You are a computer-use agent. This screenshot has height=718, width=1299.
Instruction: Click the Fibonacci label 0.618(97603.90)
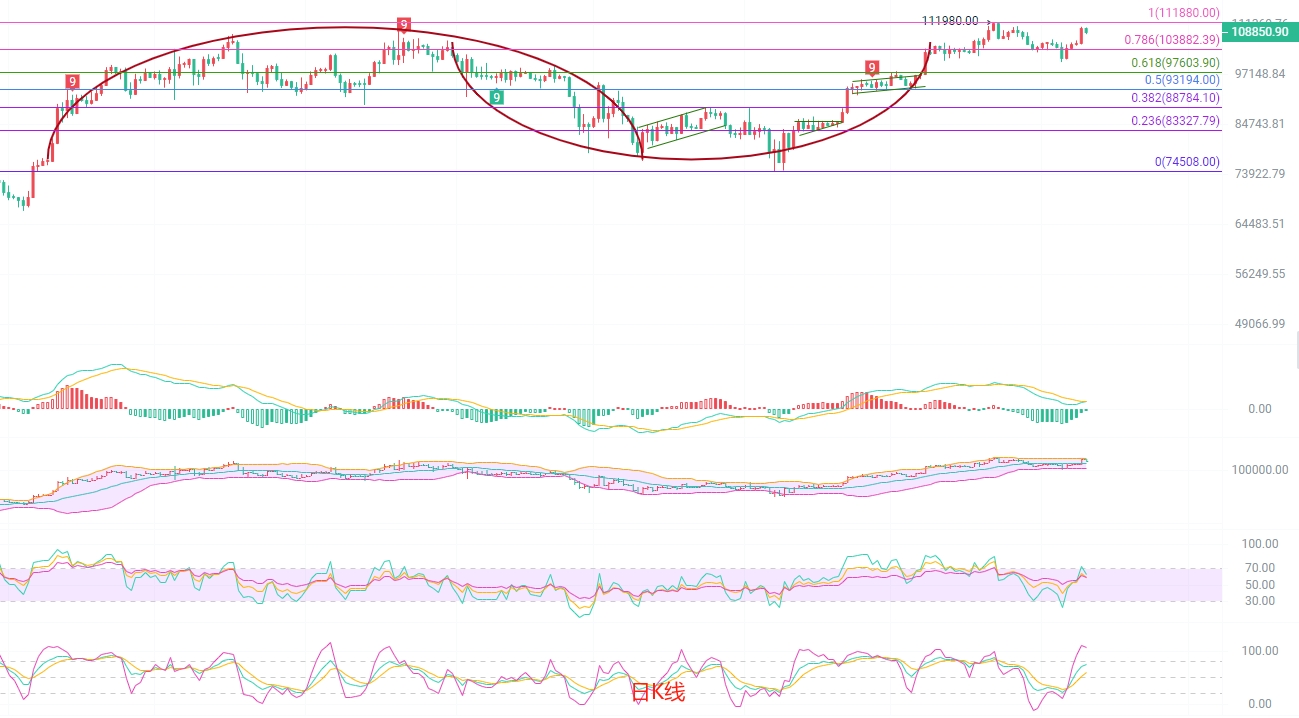[1176, 62]
